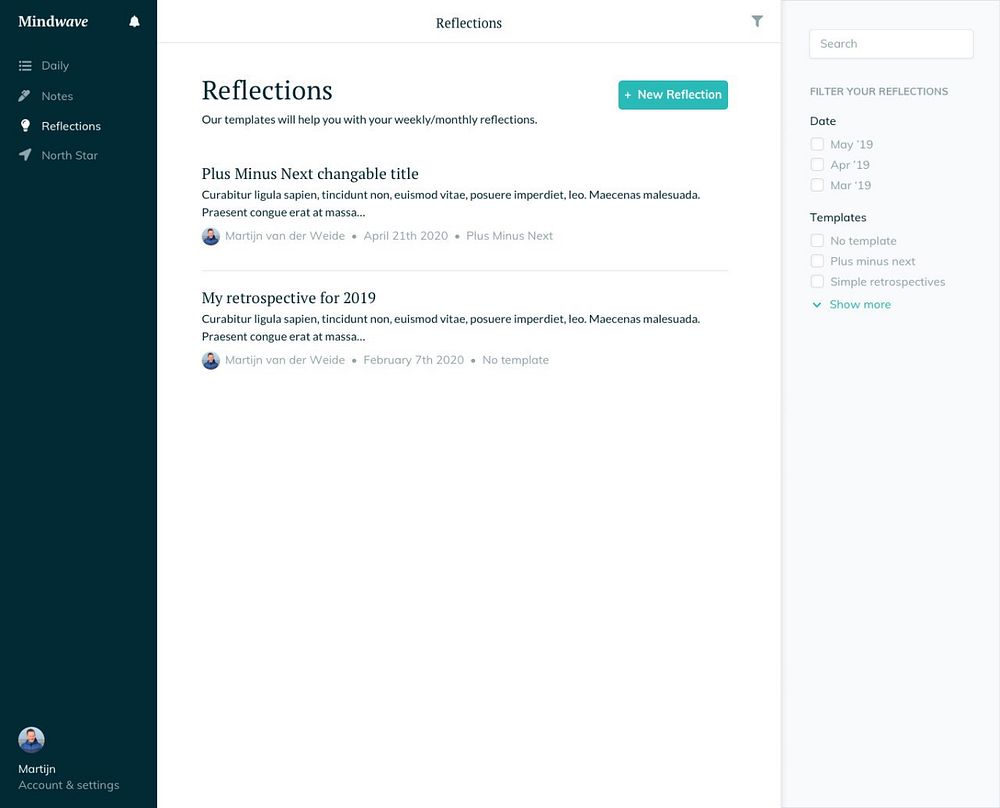Click Martijn's avatar in sidebar bottom
Screen dimensions: 1000x808
[31, 740]
